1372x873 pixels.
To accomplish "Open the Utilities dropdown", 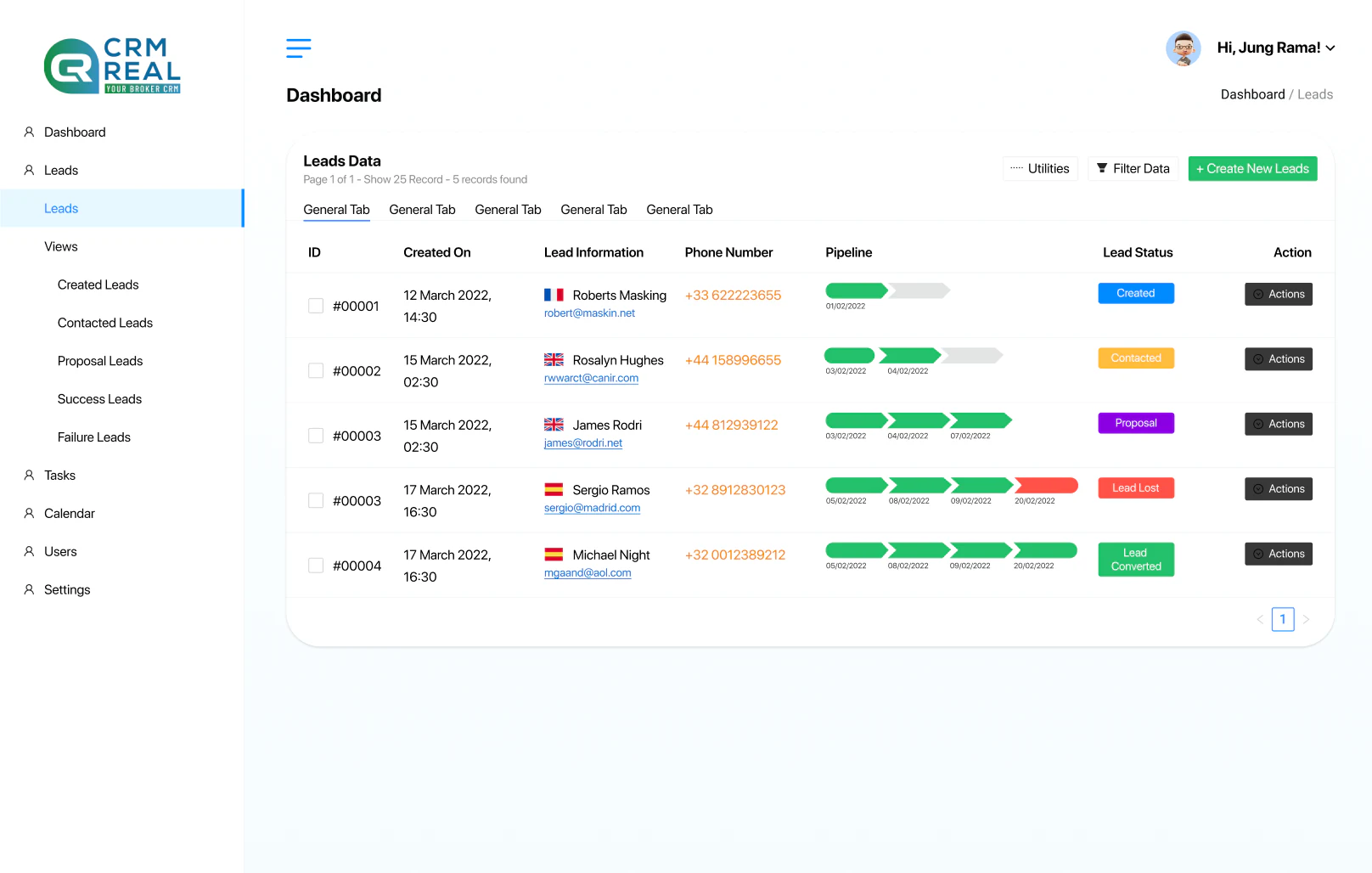I will tap(1040, 168).
